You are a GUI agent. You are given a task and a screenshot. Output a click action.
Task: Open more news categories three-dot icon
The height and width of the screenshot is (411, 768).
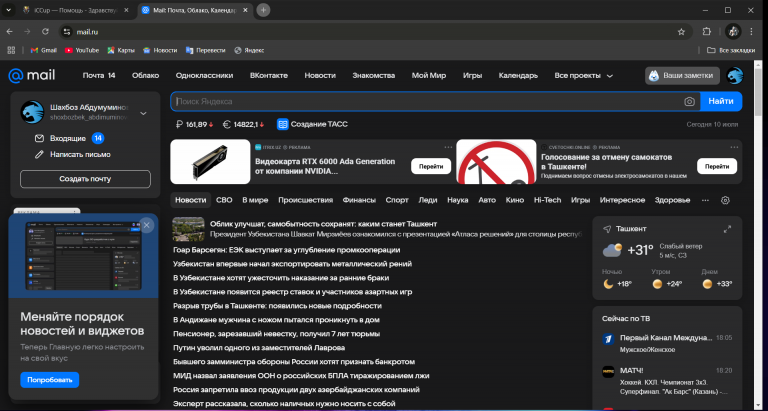point(705,200)
